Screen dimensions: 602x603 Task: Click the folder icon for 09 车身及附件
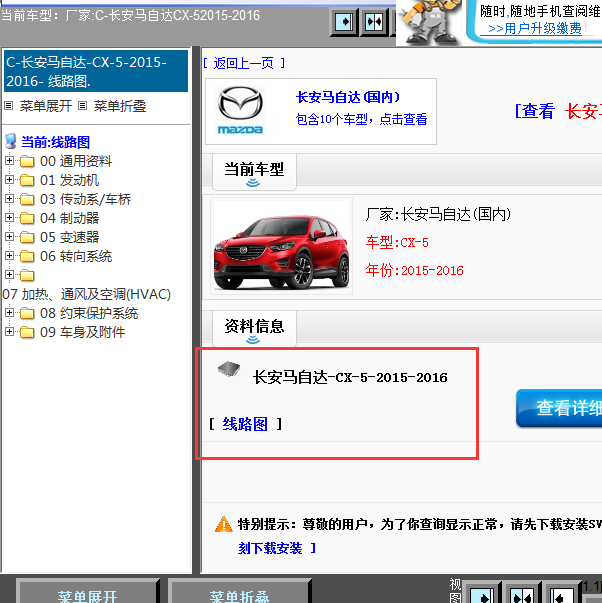tap(27, 332)
